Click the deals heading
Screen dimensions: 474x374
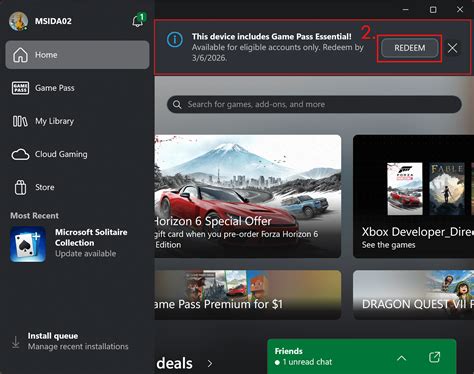[x=174, y=363]
